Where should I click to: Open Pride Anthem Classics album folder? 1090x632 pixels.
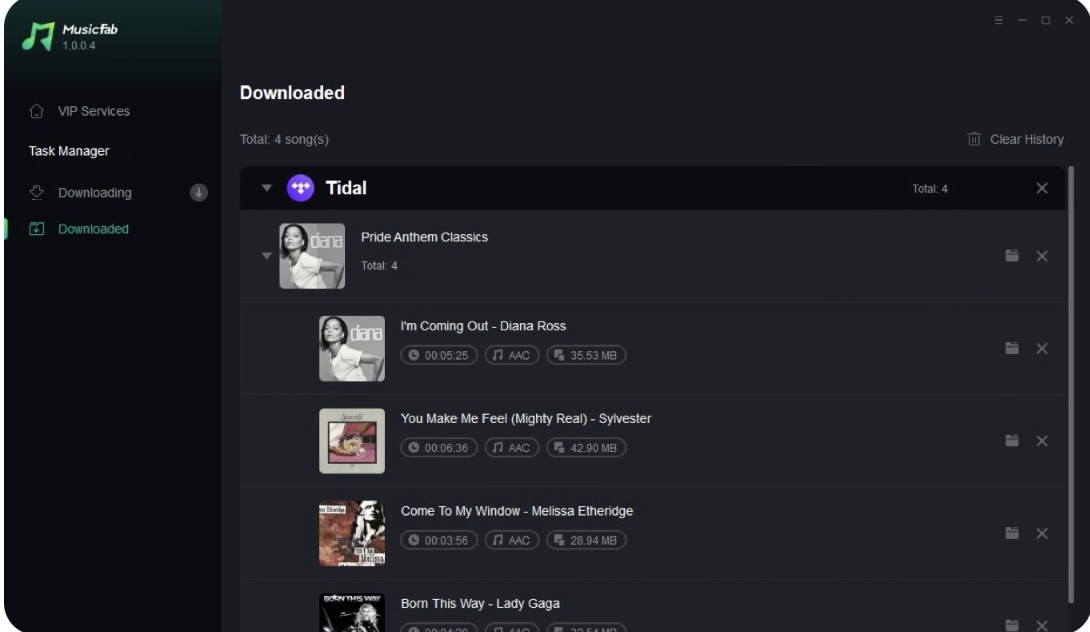[1011, 256]
